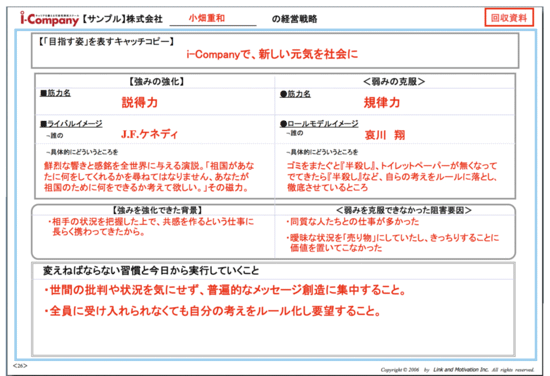Screen dimensions: 550x376
Task: Click the weakness name 規律力
Action: click(x=382, y=102)
